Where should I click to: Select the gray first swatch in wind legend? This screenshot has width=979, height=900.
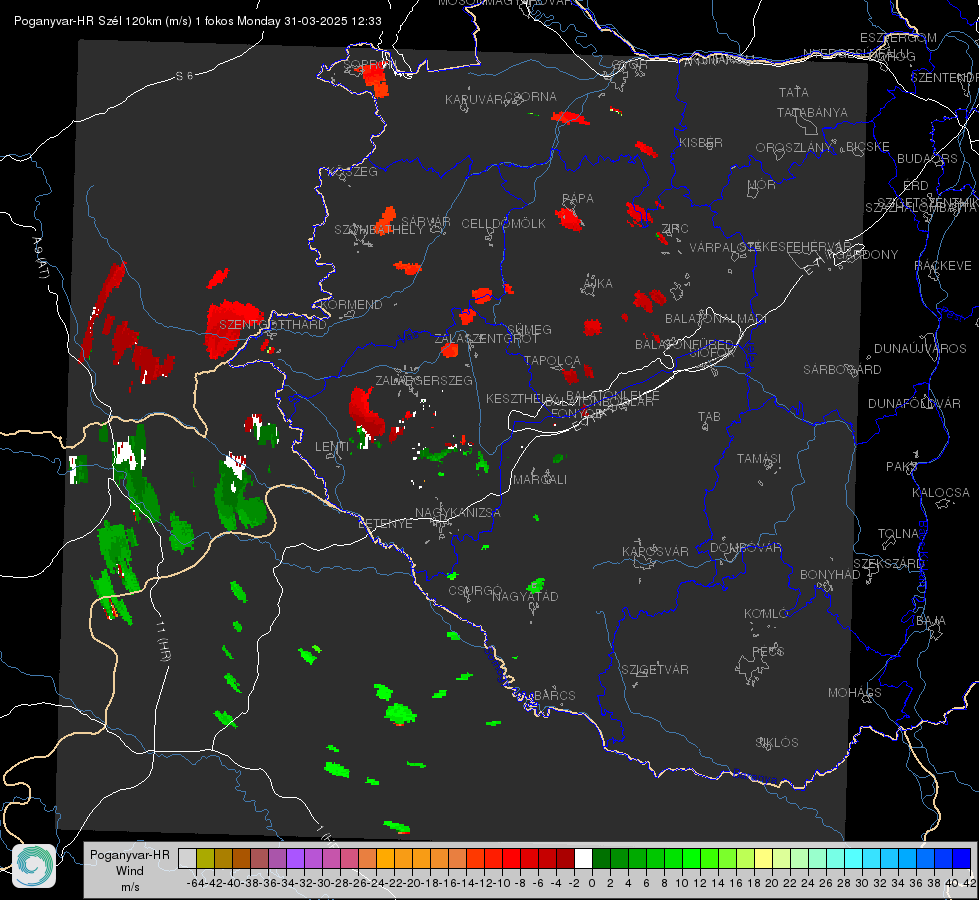(x=187, y=859)
